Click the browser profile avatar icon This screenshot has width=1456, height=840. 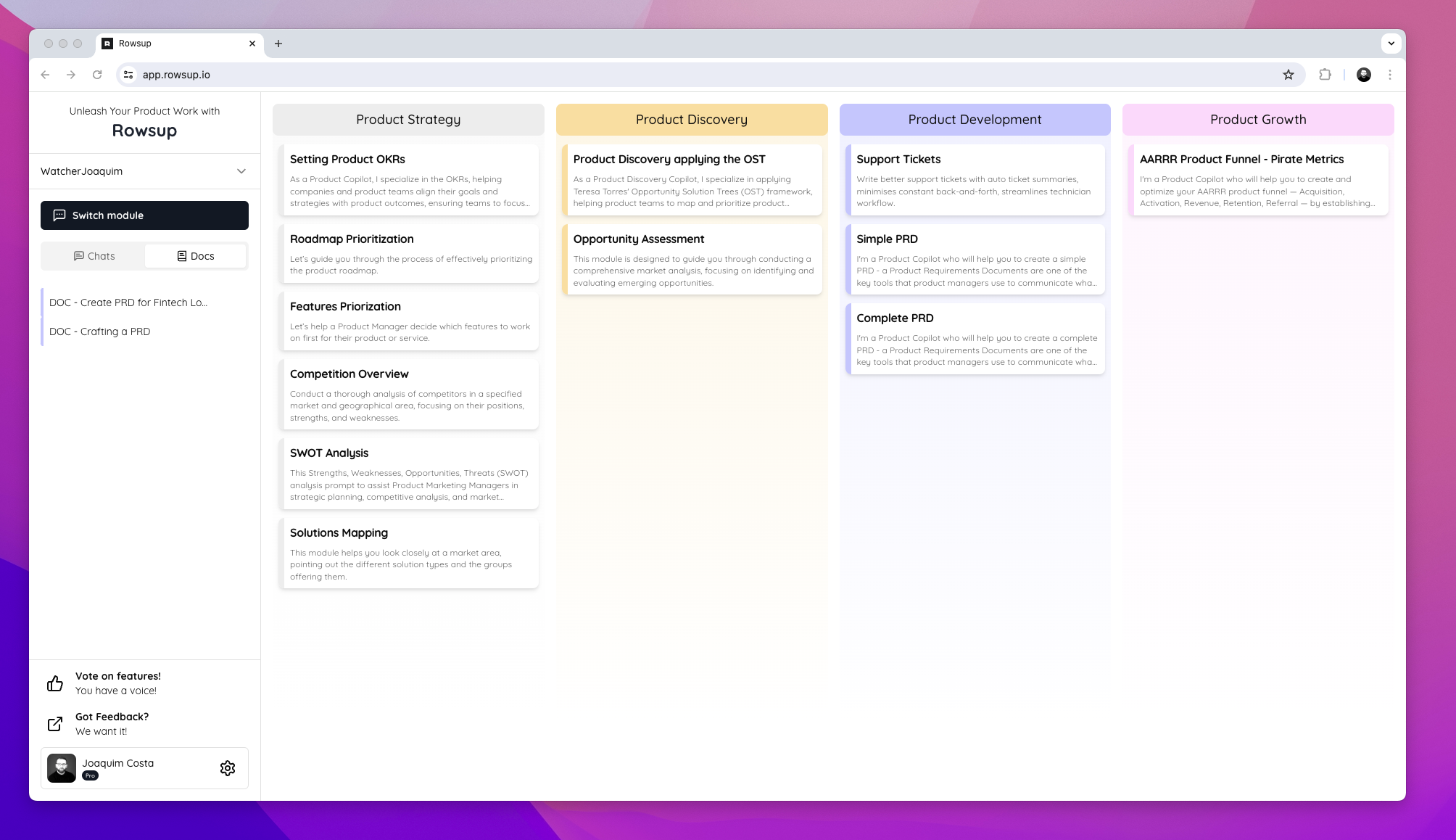(1363, 75)
